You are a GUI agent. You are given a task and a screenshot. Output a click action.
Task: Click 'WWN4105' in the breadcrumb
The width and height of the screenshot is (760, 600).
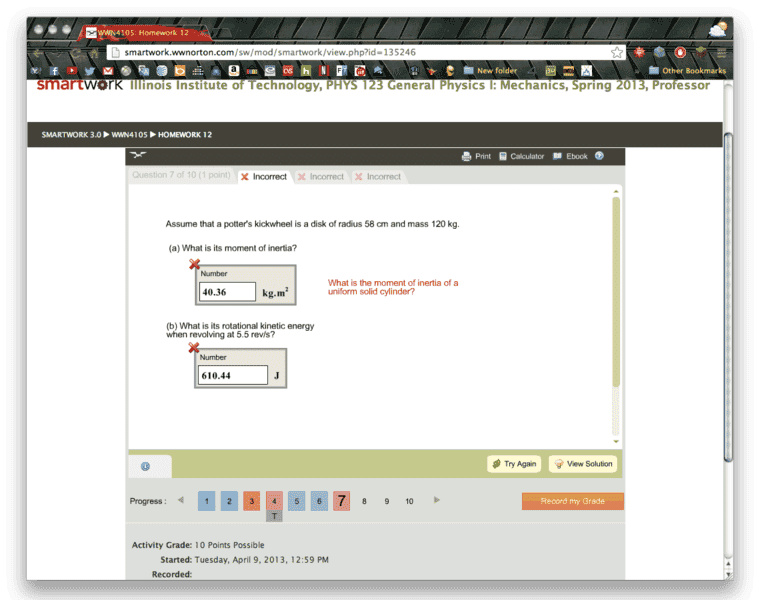pyautogui.click(x=129, y=135)
